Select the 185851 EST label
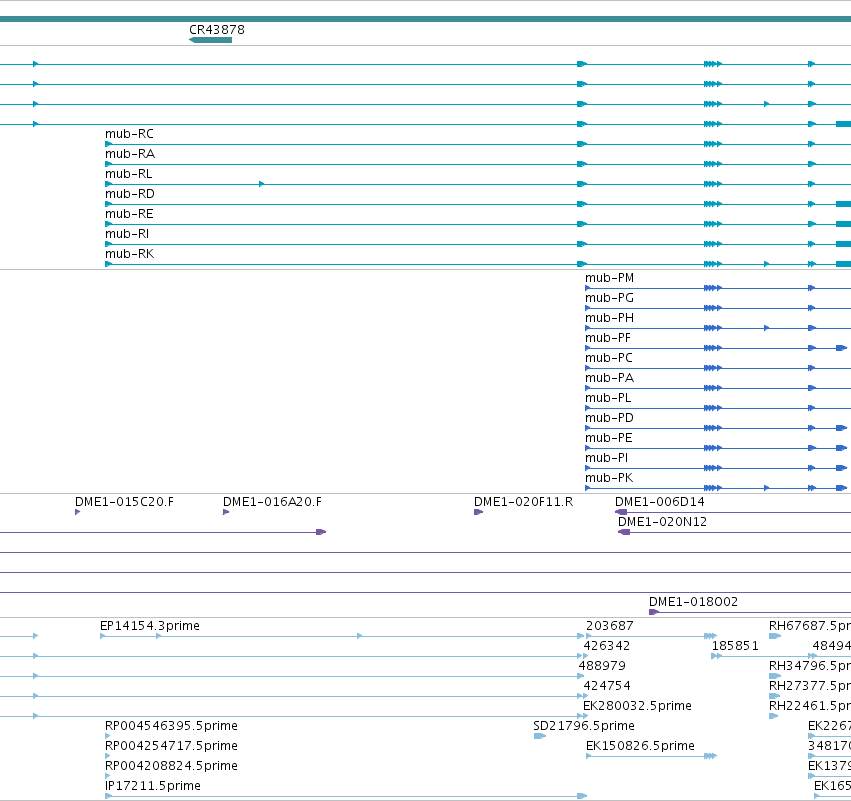Image resolution: width=851 pixels, height=801 pixels. (735, 646)
